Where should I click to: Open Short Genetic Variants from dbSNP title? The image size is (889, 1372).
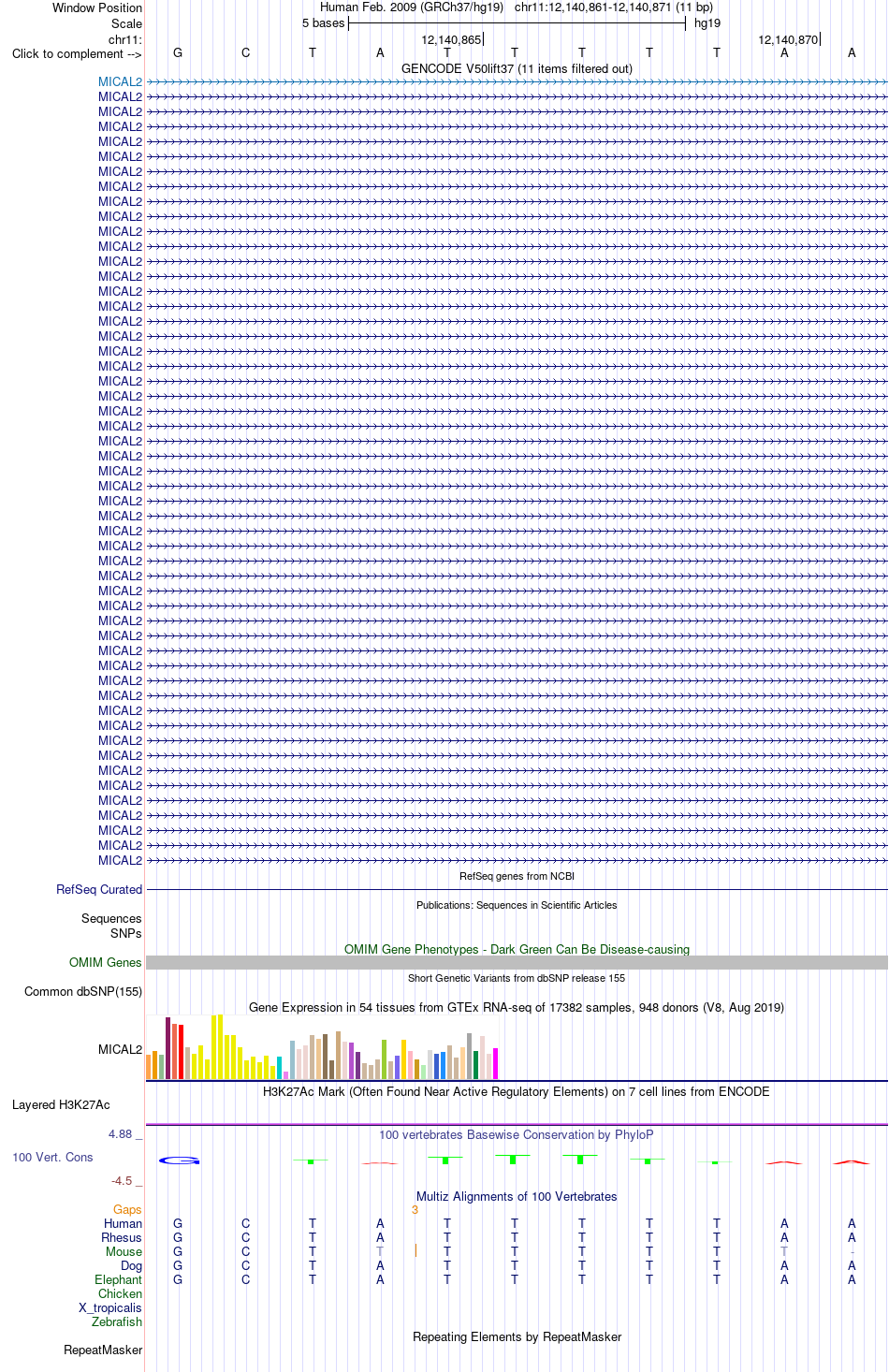517,978
